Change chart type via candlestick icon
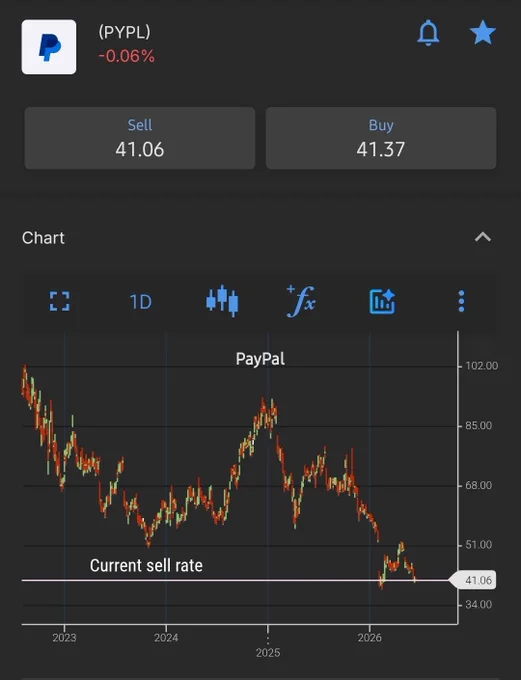521x680 pixels. 222,301
